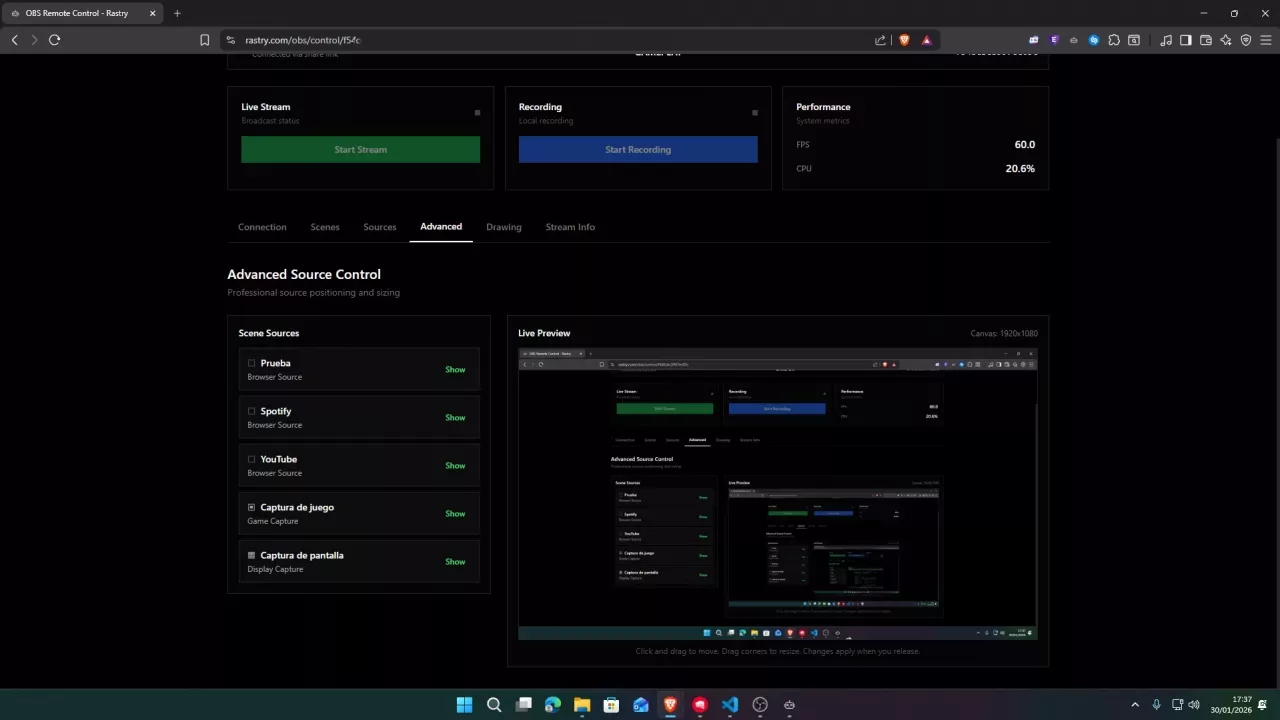Click the Start Stream button
Viewport: 1280px width, 720px height.
[x=360, y=150]
